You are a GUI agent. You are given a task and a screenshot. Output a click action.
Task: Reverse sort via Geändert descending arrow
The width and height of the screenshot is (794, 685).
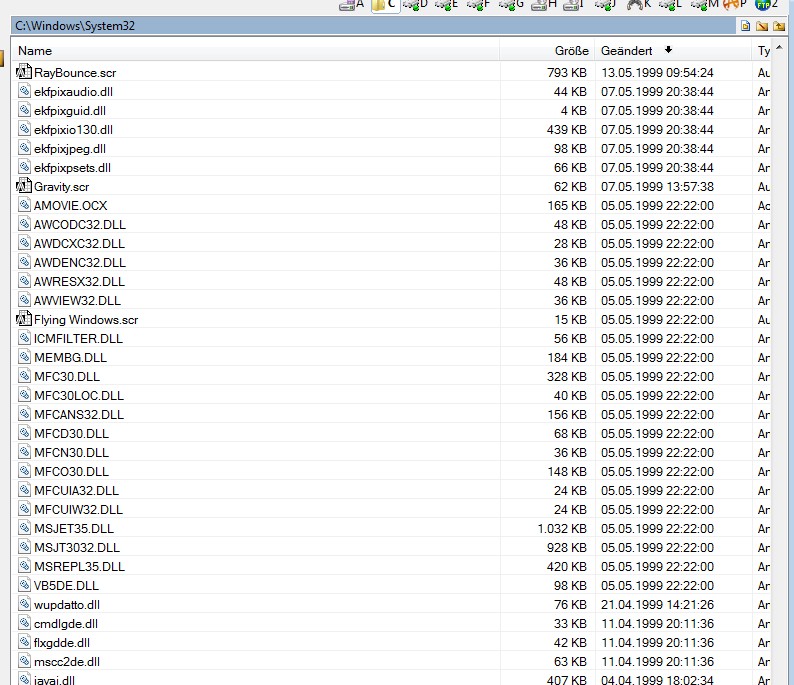pyautogui.click(x=668, y=50)
